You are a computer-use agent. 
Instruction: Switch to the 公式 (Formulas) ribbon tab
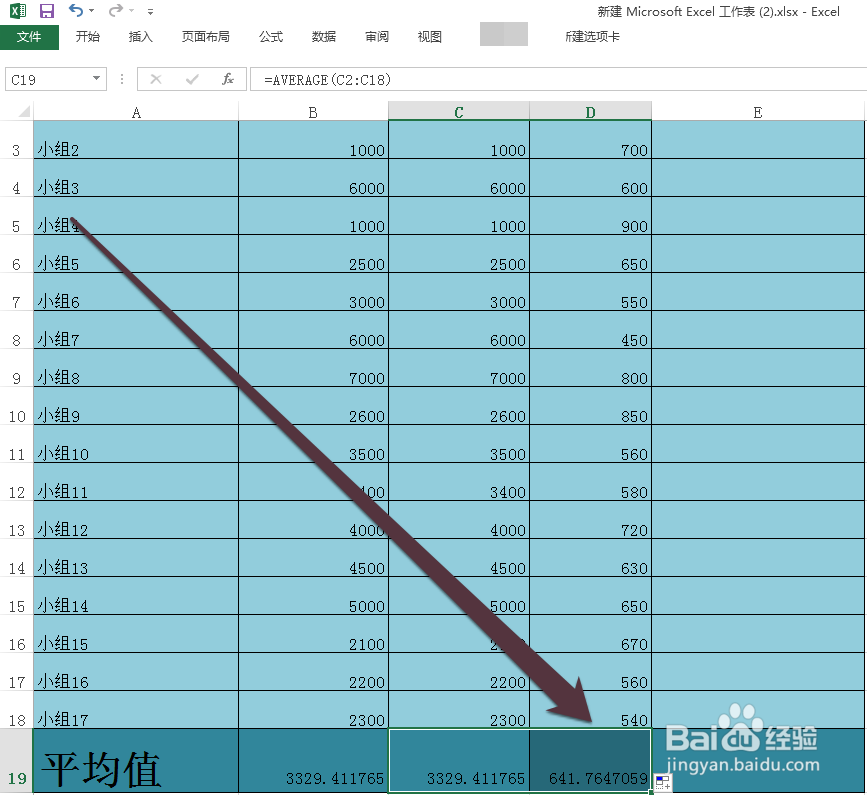270,36
